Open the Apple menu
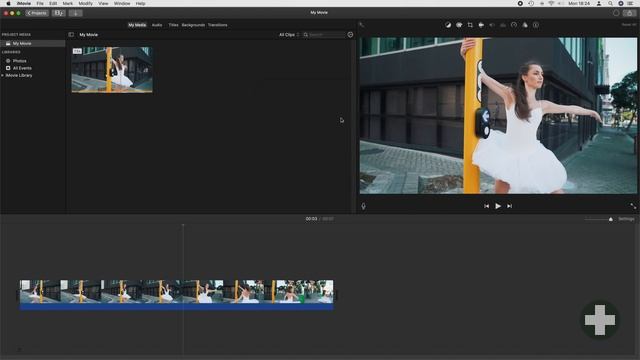This screenshot has width=640, height=360. (x=8, y=3)
